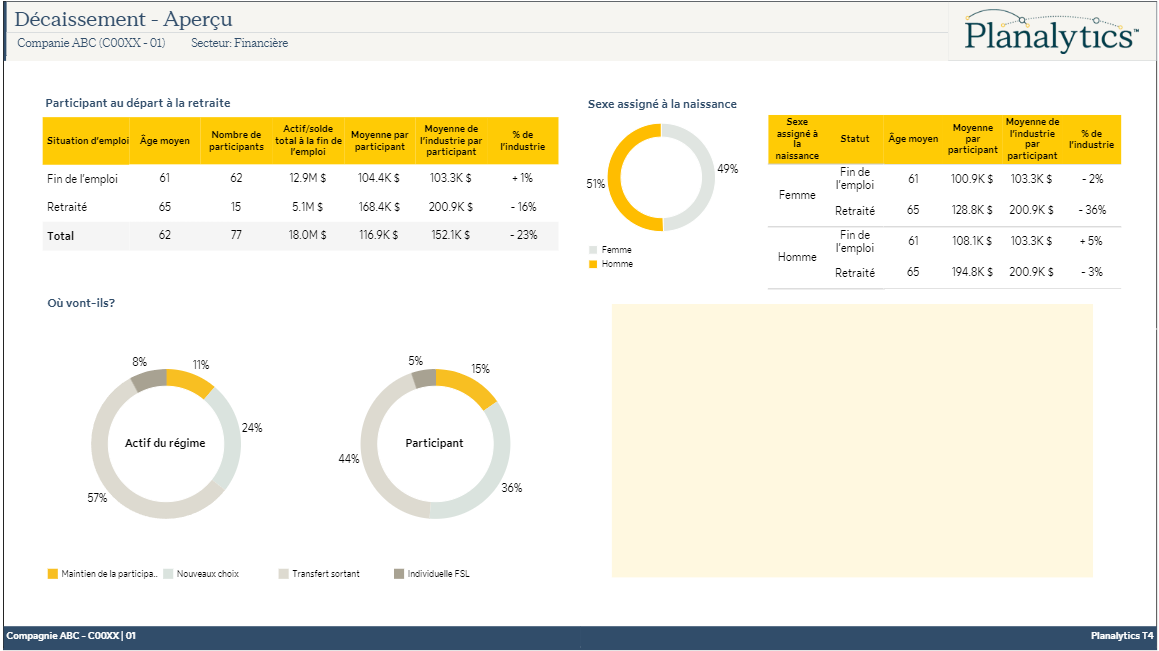
Task: Select the Homme legend color swatch
Action: click(593, 264)
